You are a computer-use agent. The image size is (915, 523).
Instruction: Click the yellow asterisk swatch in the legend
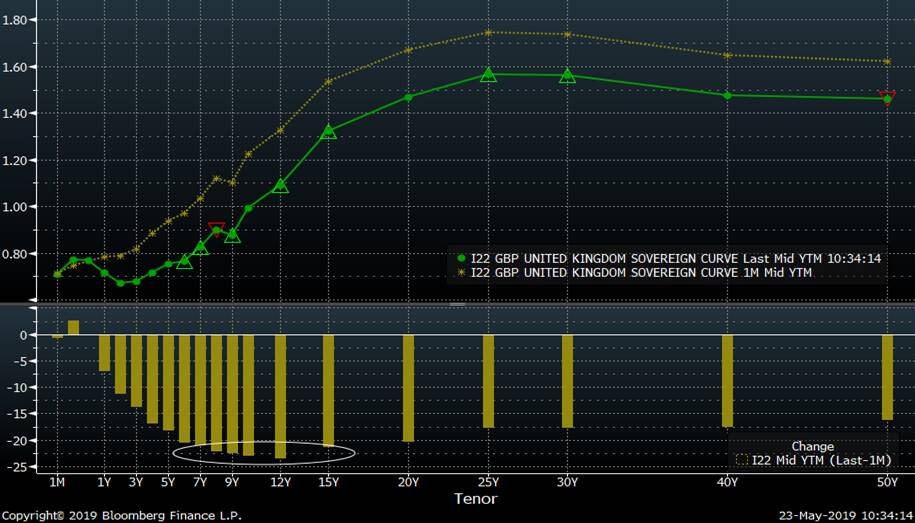(x=462, y=273)
